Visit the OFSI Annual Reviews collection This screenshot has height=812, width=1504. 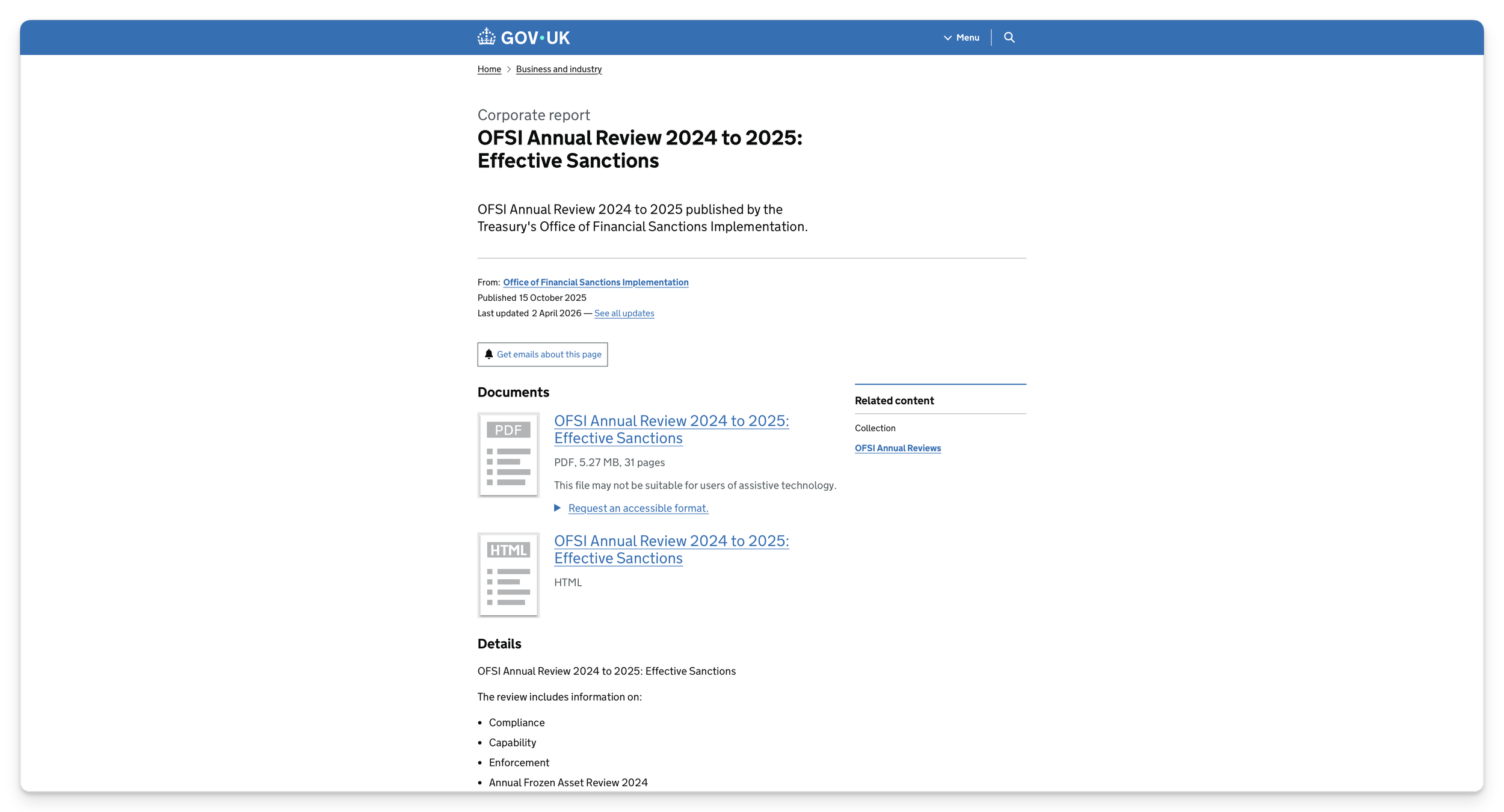click(897, 448)
